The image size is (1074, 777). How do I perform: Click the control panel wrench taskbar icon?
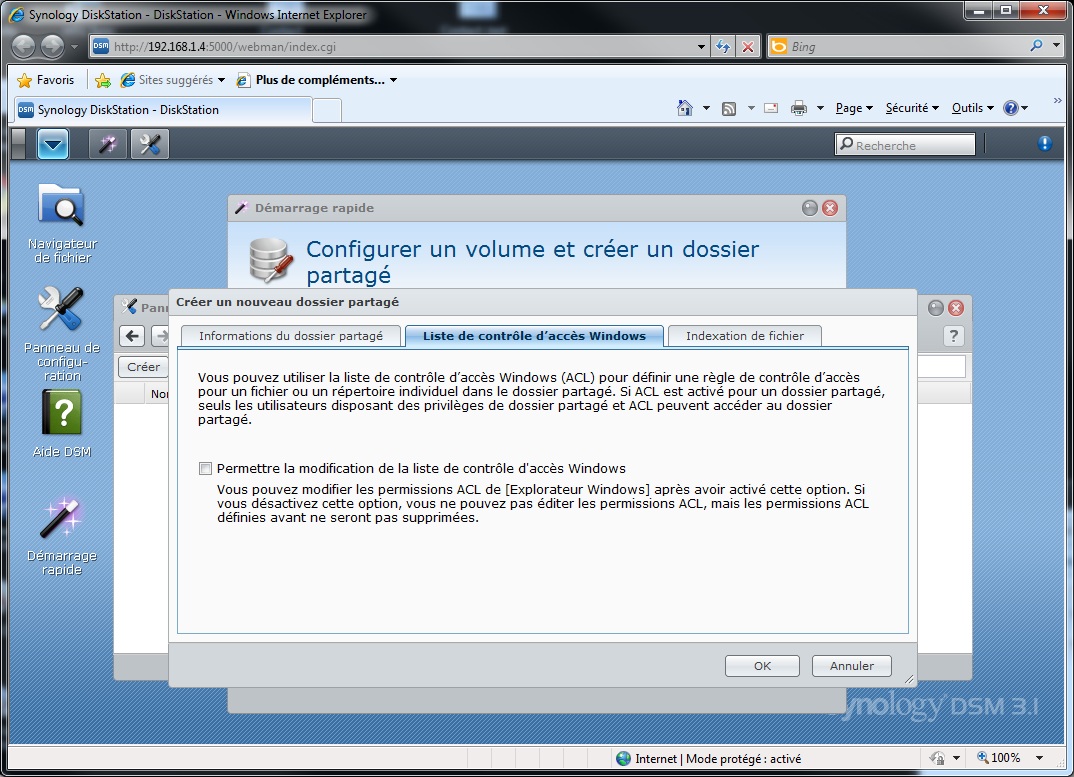coord(149,144)
